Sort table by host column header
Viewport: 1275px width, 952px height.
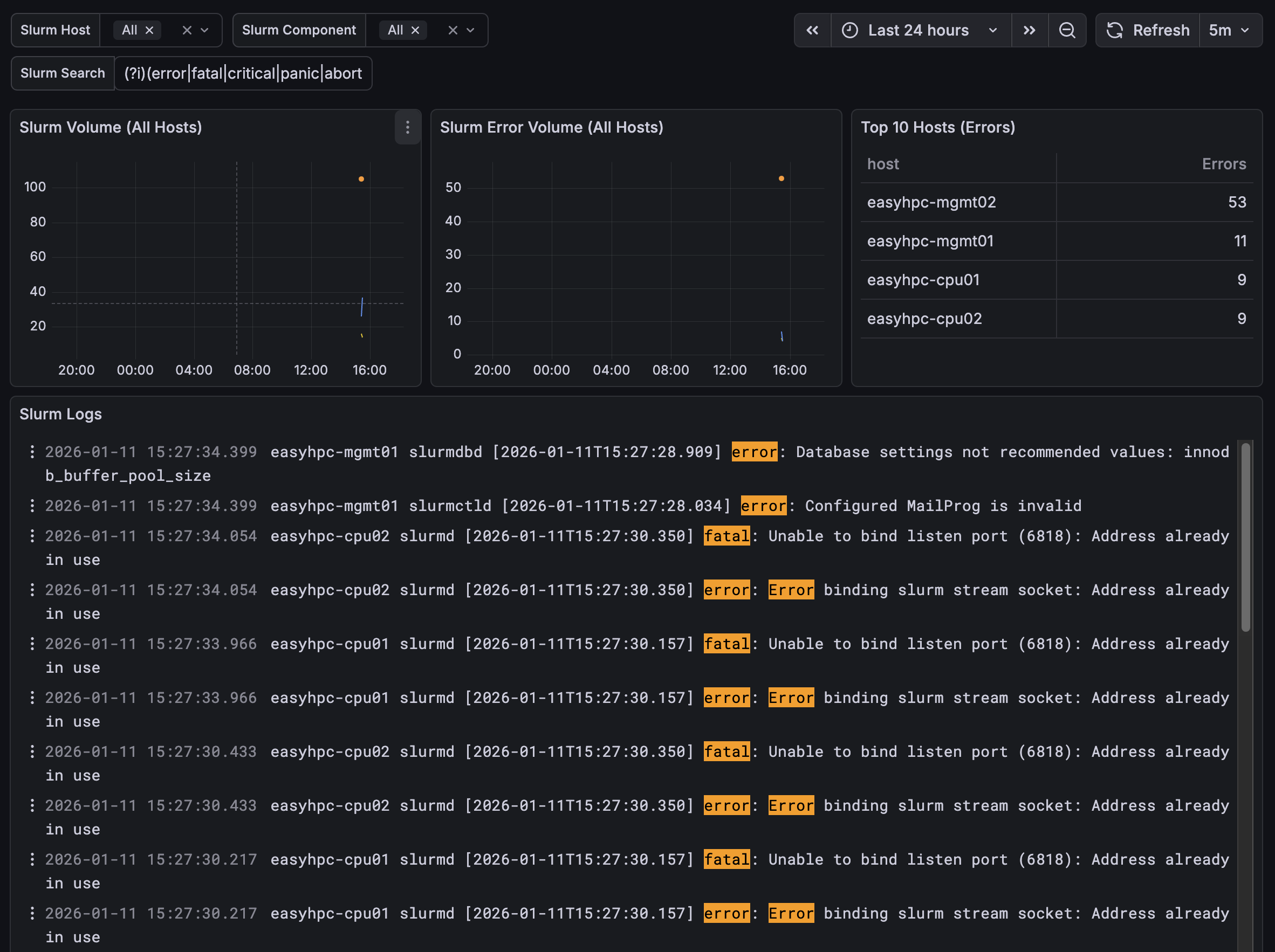[x=882, y=164]
